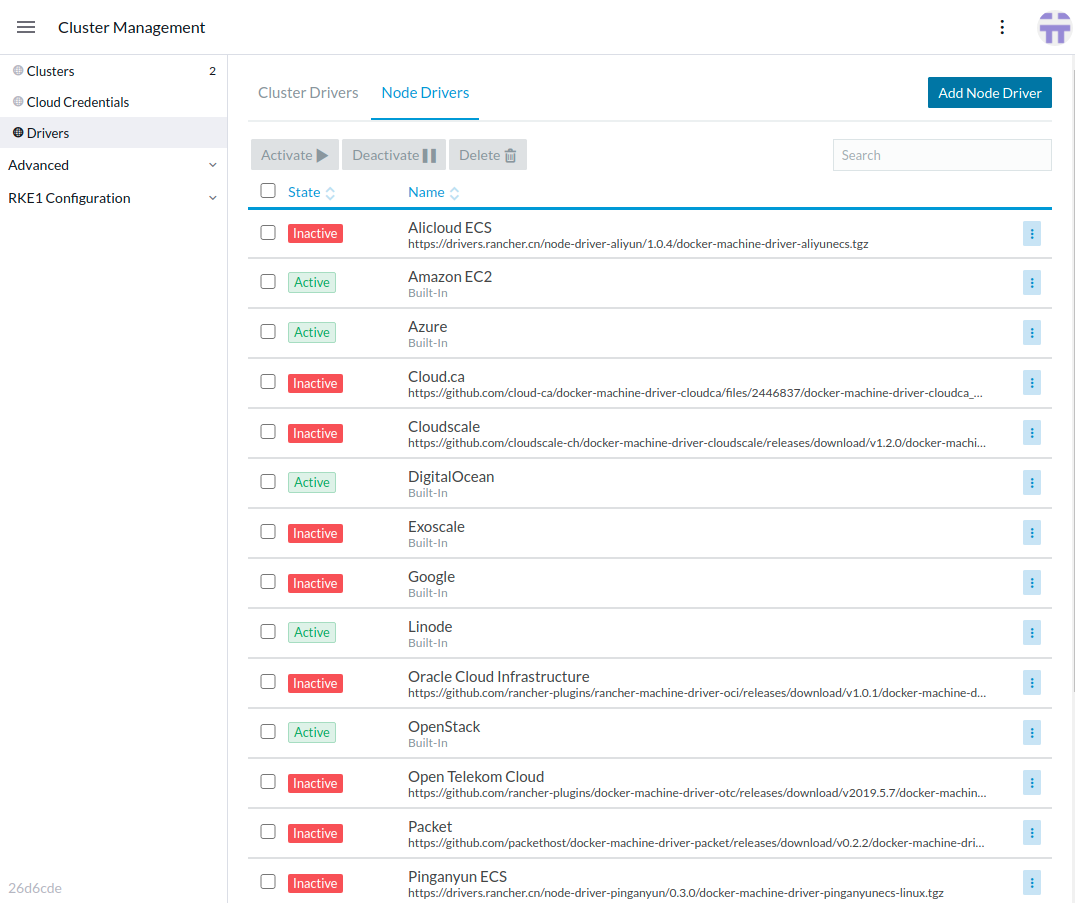Viewport: 1075px width, 903px height.
Task: Click the Add Node Driver button
Action: [x=989, y=92]
